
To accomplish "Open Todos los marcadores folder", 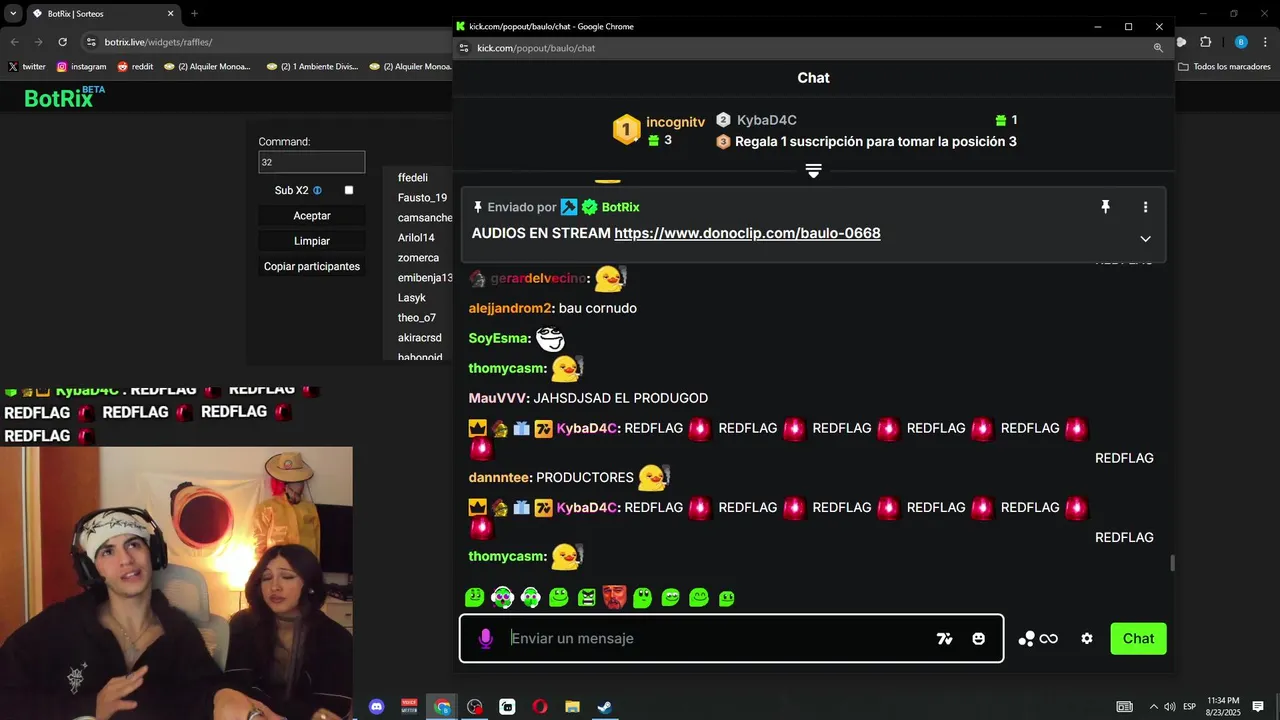I will click(1225, 67).
